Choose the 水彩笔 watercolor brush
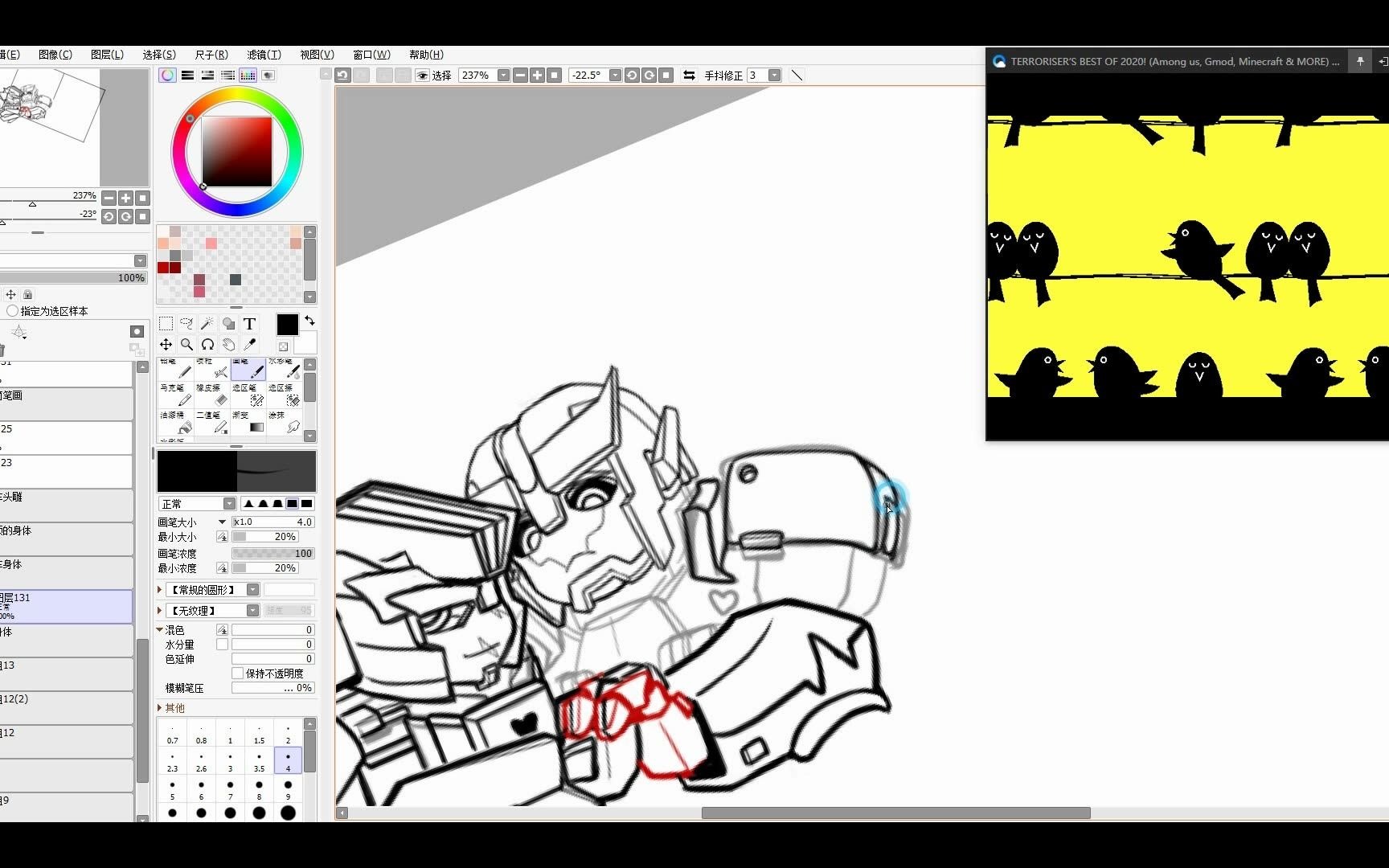Image resolution: width=1389 pixels, height=868 pixels. [x=284, y=368]
